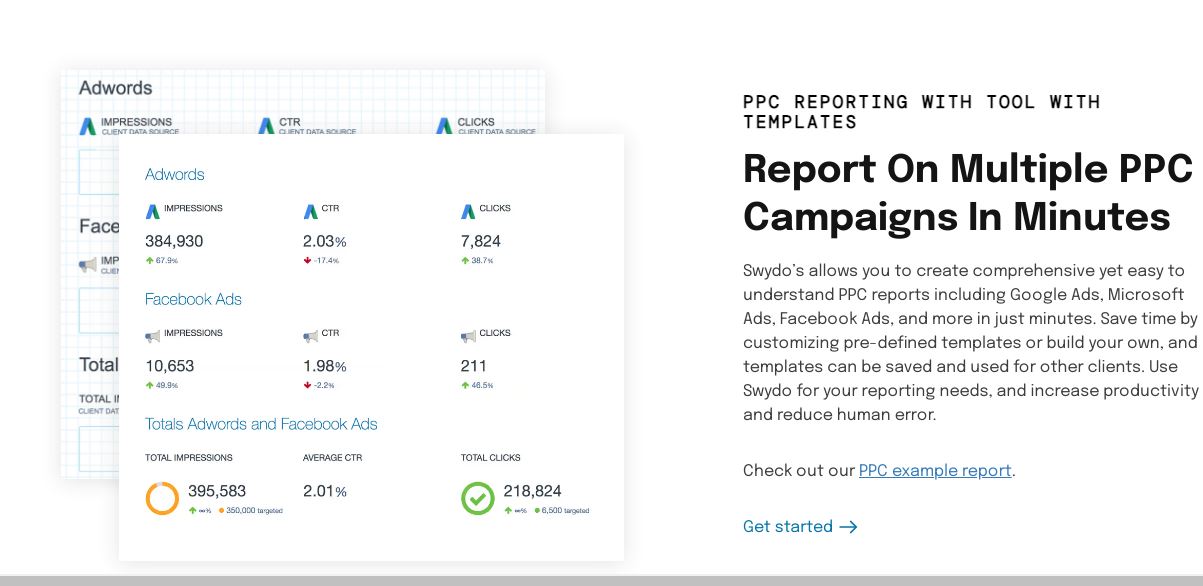Click the Get started link
Image resolution: width=1203 pixels, height=586 pixels.
788,527
